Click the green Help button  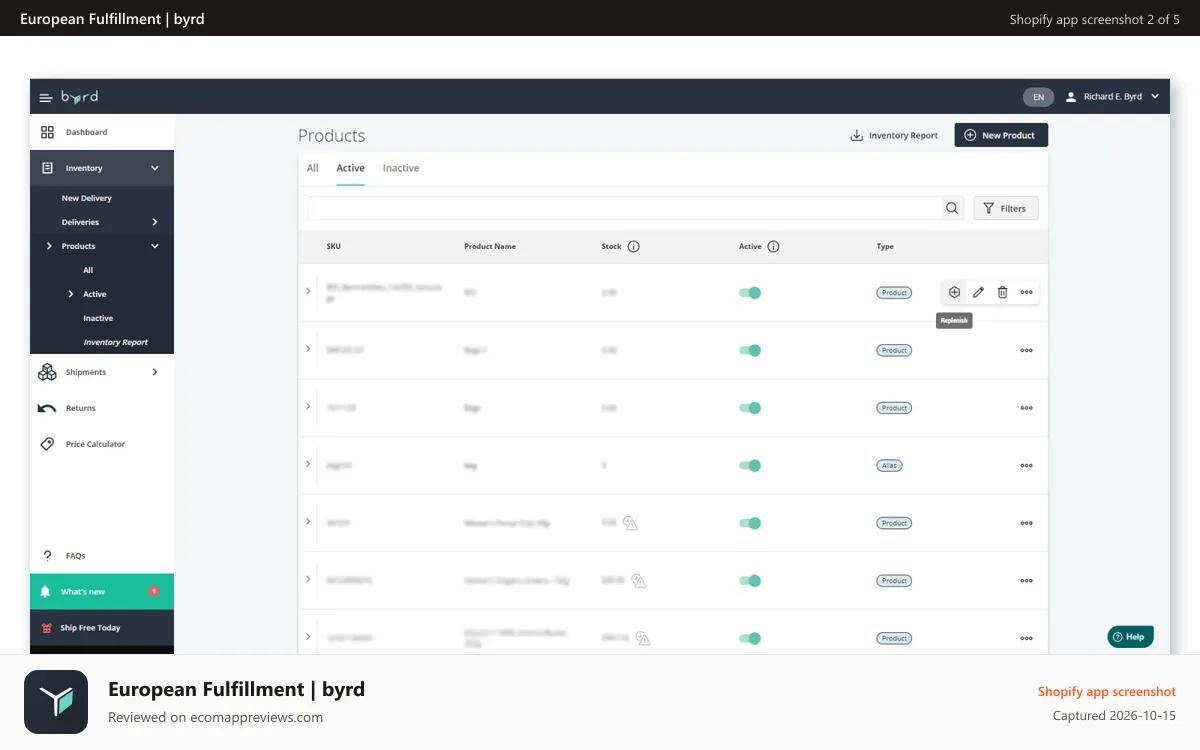[x=1130, y=636]
